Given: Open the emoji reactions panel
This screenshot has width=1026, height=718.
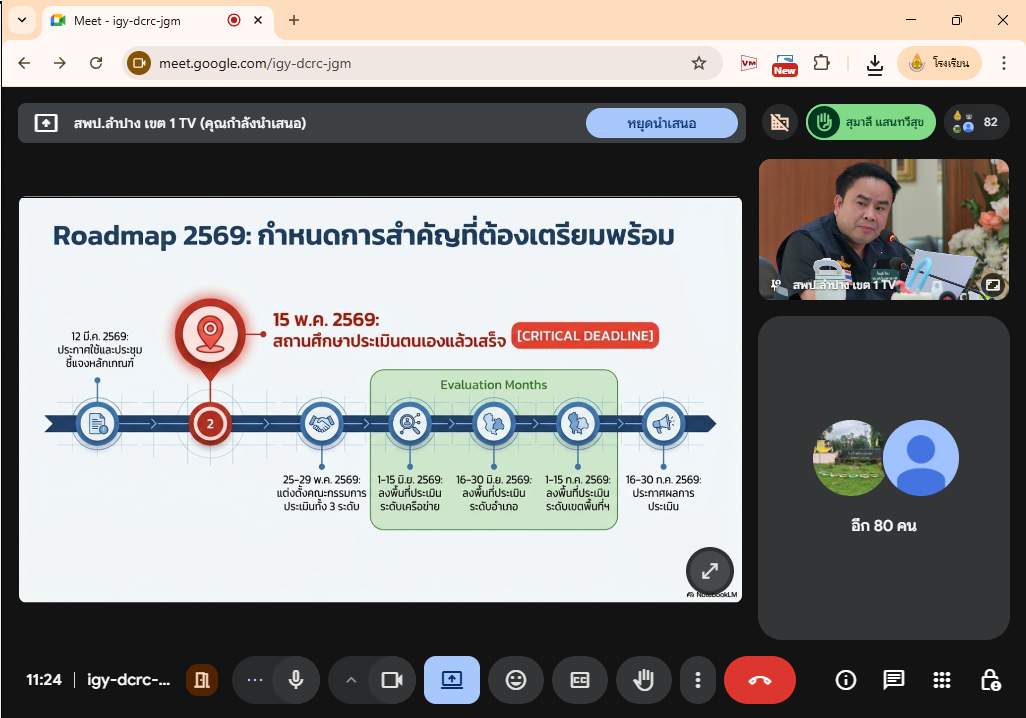Looking at the screenshot, I should click(x=516, y=680).
